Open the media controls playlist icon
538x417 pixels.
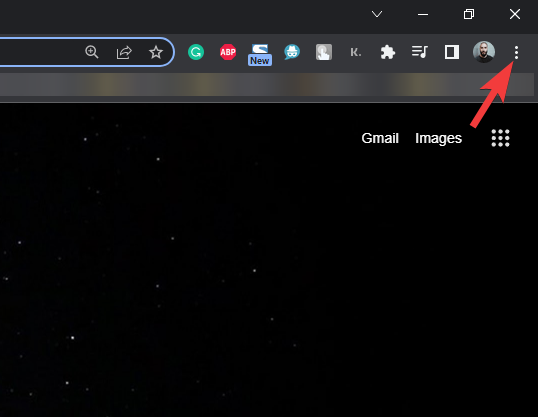click(420, 52)
